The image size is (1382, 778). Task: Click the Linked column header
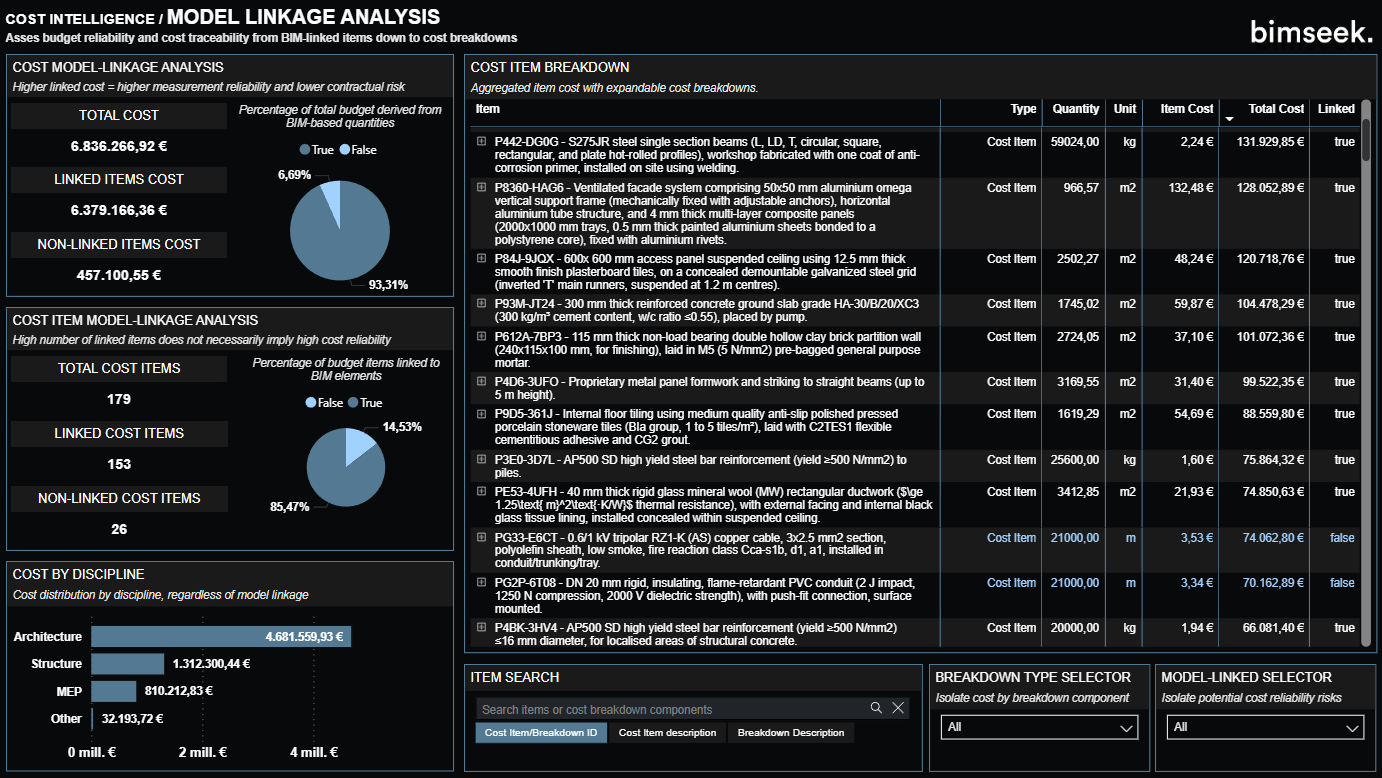pyautogui.click(x=1335, y=109)
